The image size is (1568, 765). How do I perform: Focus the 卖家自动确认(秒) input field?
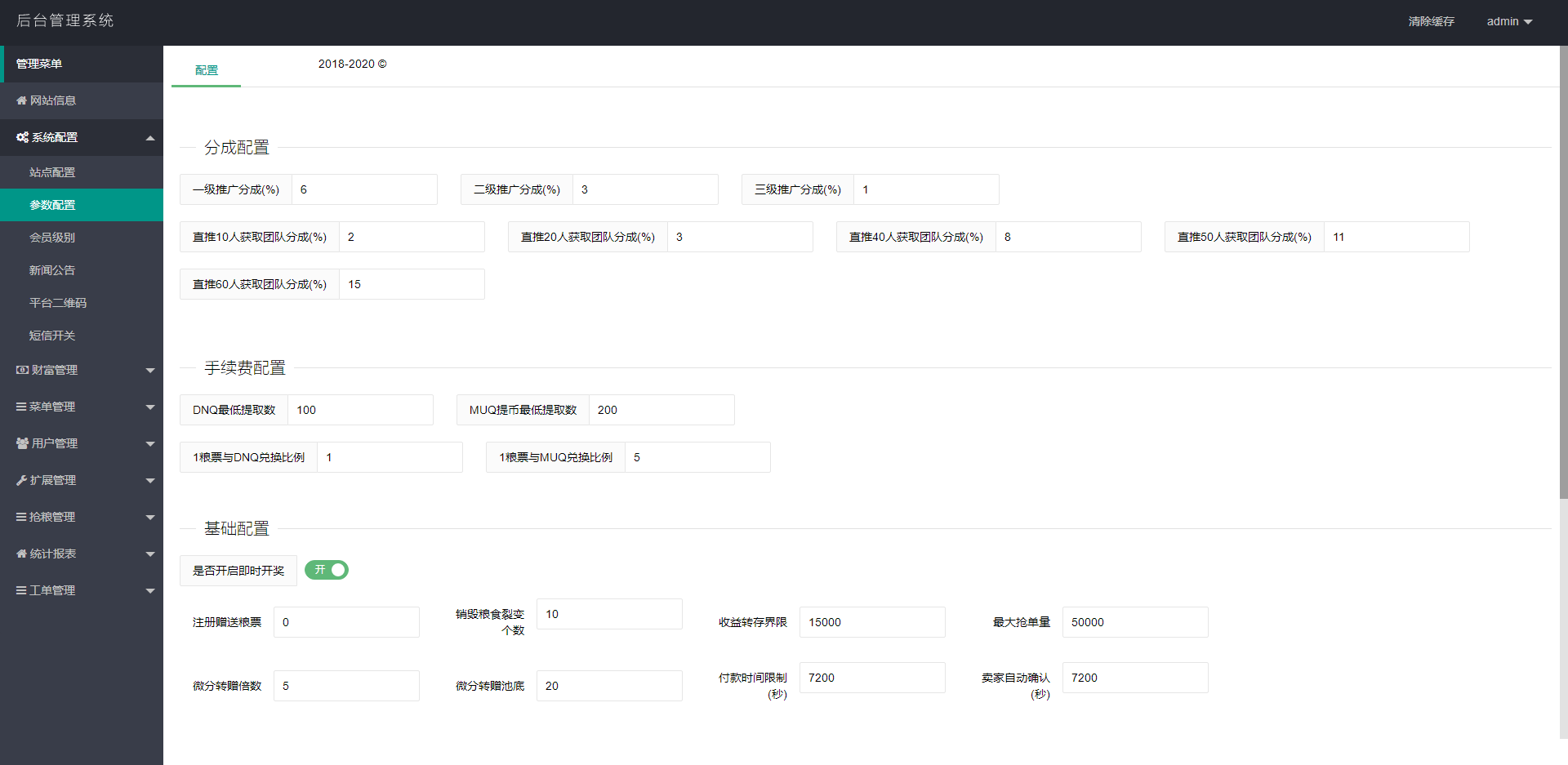tap(1135, 678)
